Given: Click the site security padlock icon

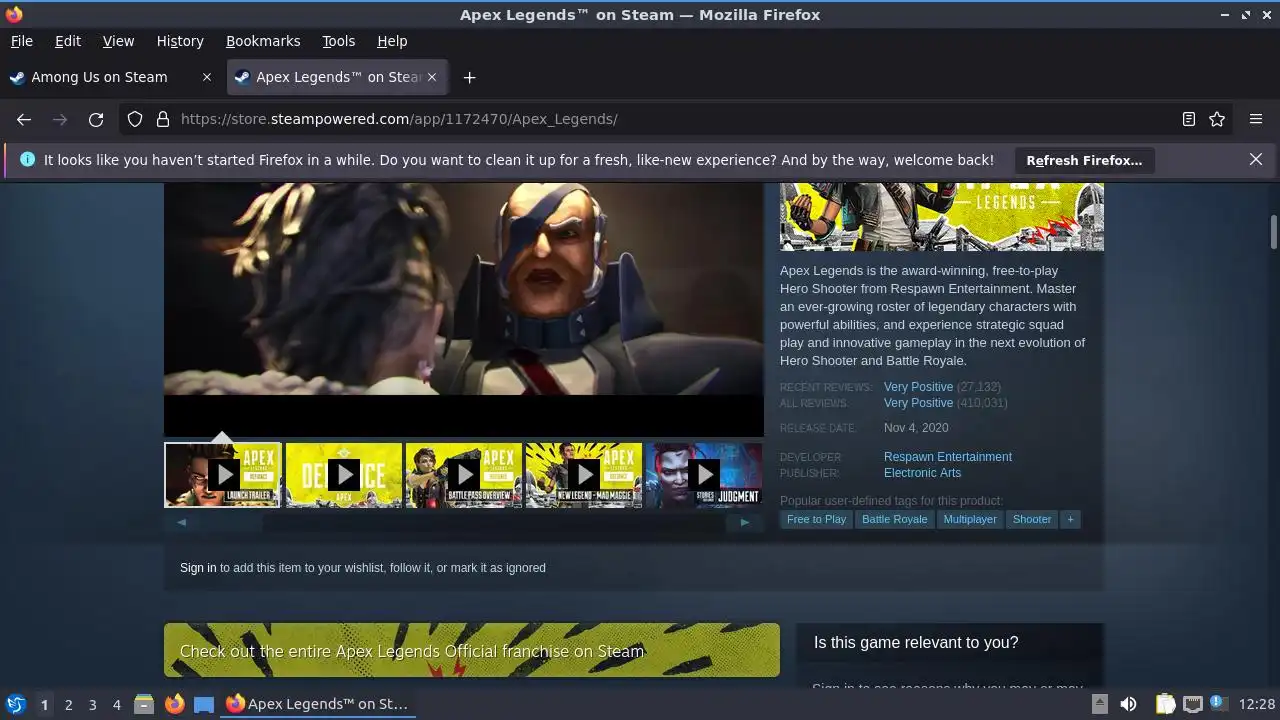Looking at the screenshot, I should pyautogui.click(x=163, y=119).
